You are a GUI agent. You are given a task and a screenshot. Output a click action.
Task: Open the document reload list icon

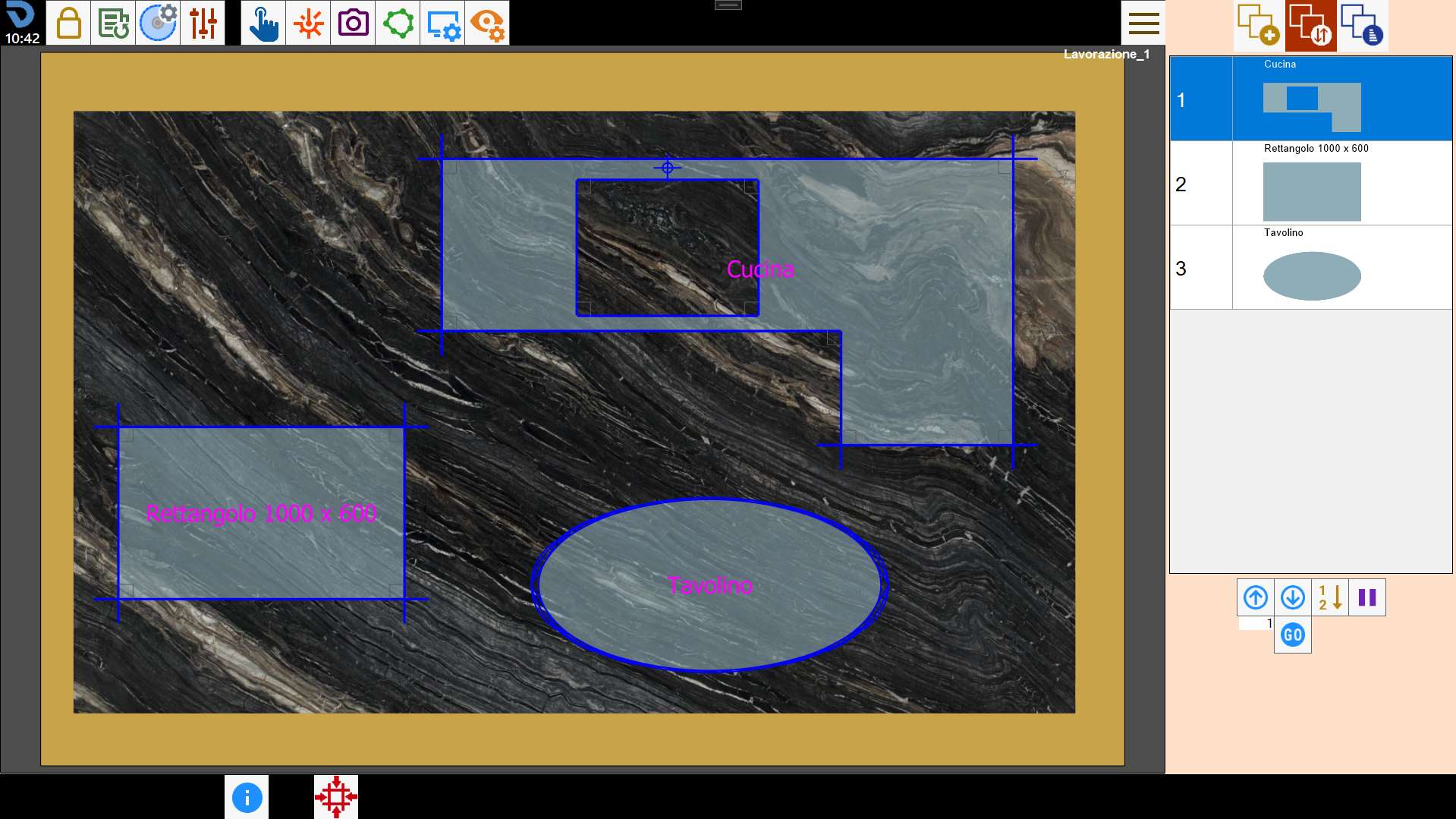(x=113, y=23)
